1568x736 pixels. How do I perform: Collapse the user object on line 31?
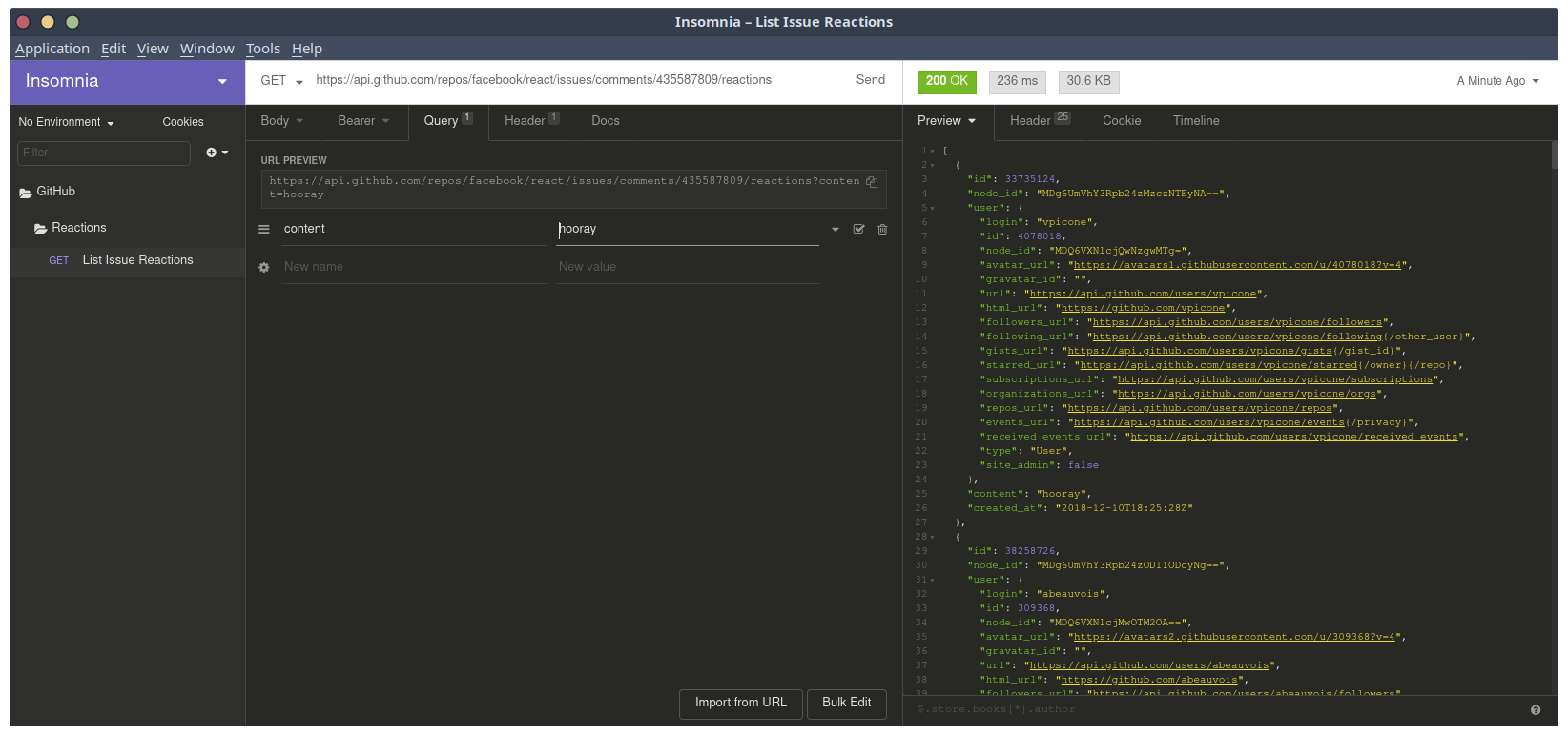point(932,580)
